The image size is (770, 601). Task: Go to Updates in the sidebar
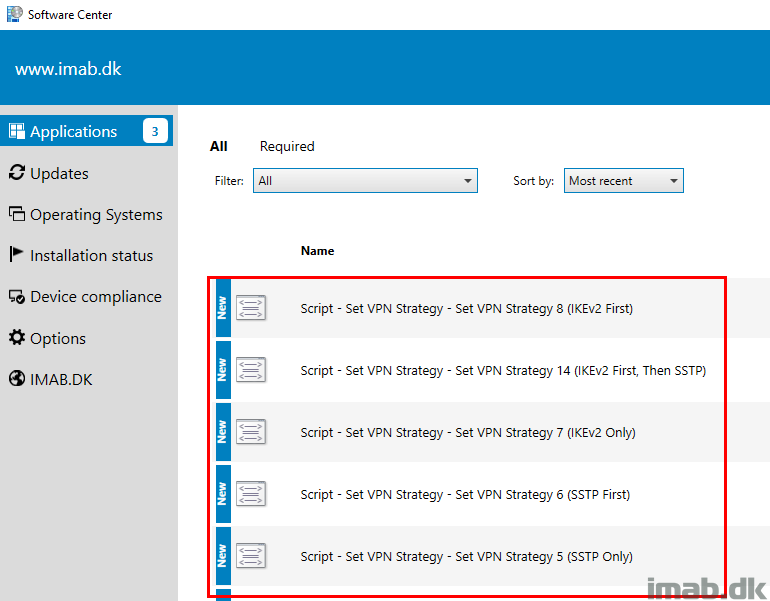click(59, 173)
